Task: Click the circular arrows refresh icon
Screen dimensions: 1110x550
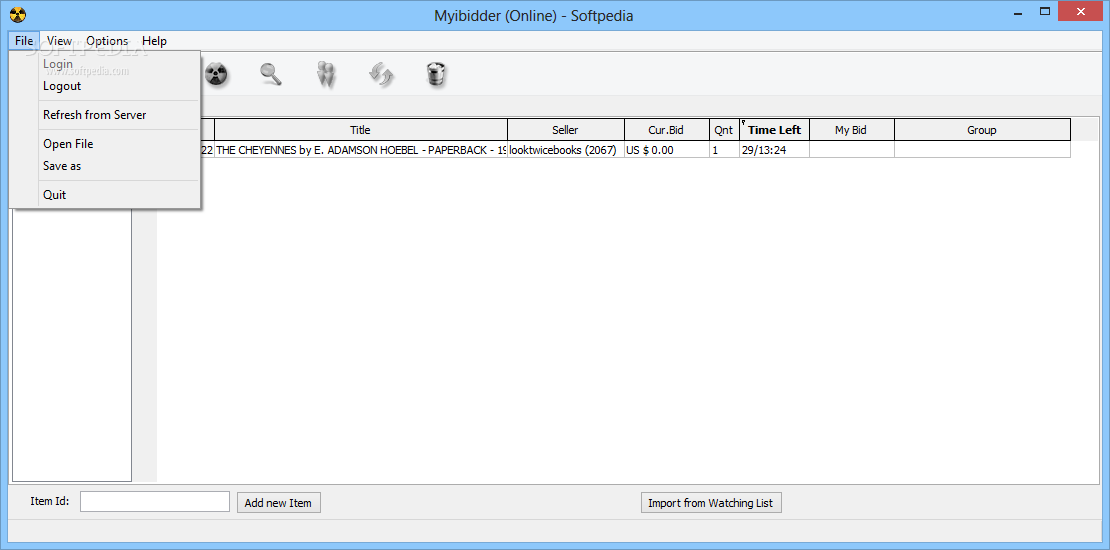Action: click(x=381, y=74)
